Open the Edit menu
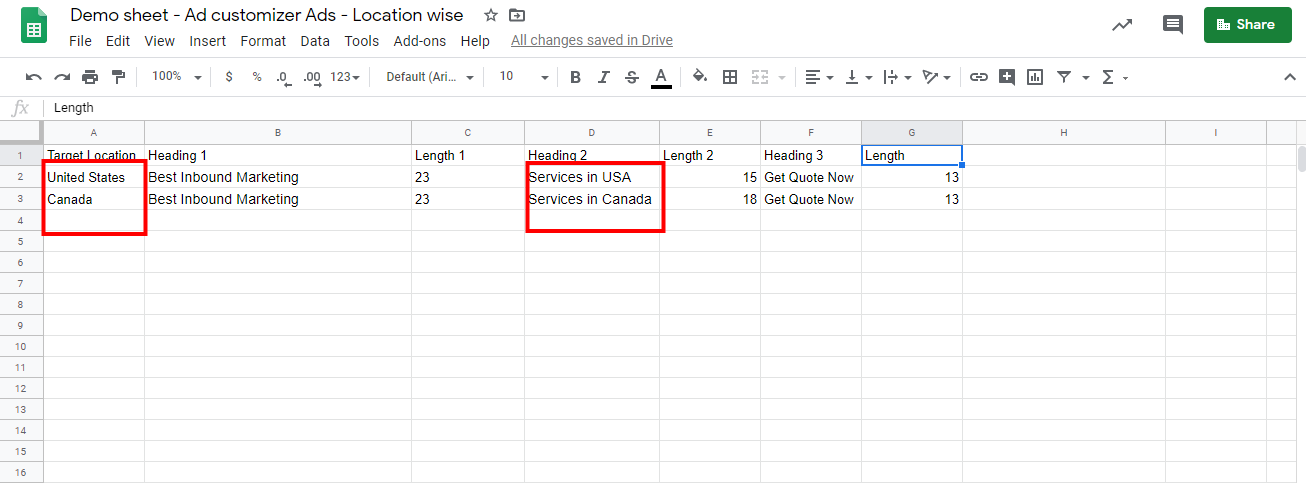1306x483 pixels. [118, 41]
